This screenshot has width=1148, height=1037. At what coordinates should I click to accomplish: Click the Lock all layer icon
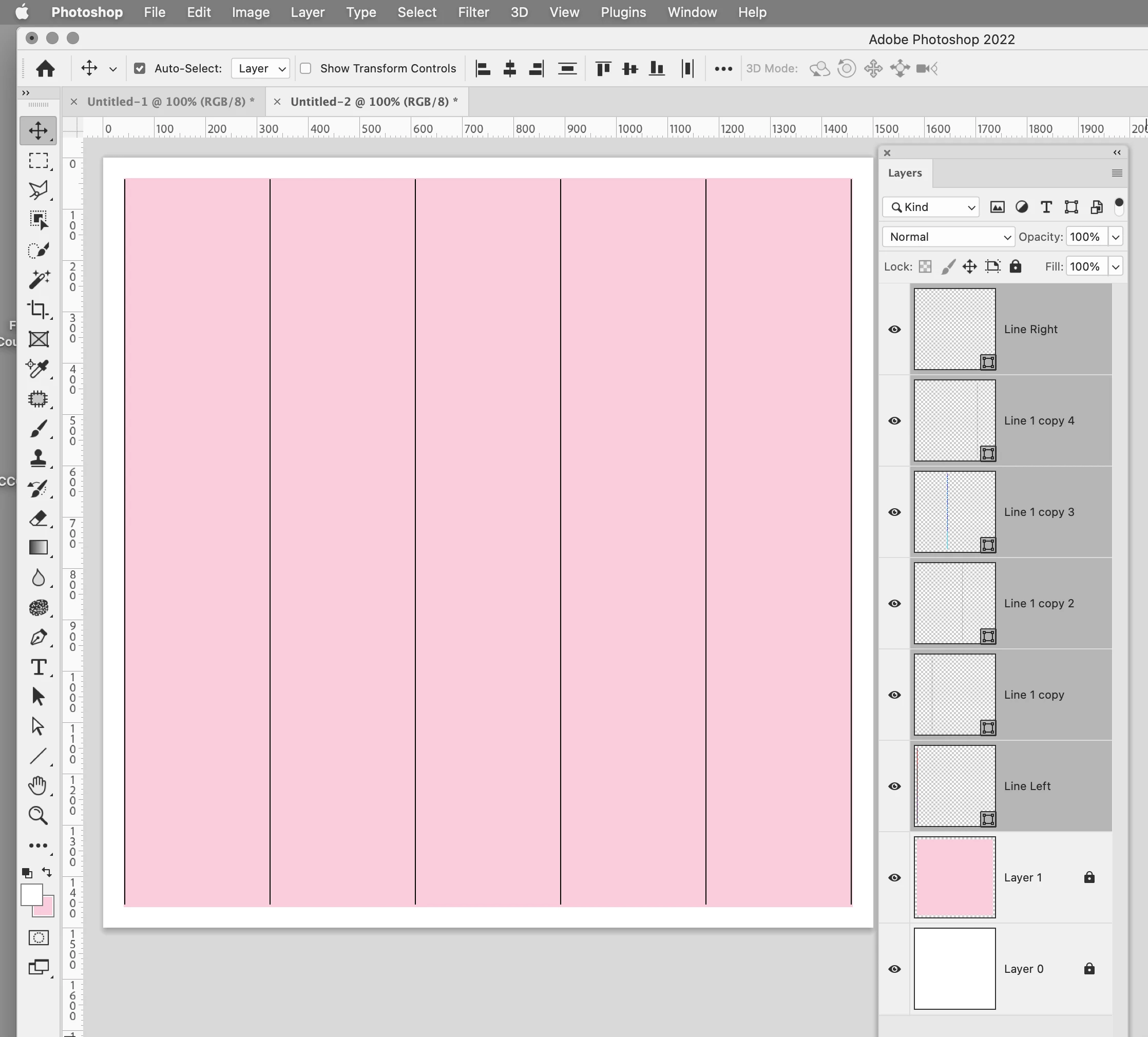(x=1016, y=266)
